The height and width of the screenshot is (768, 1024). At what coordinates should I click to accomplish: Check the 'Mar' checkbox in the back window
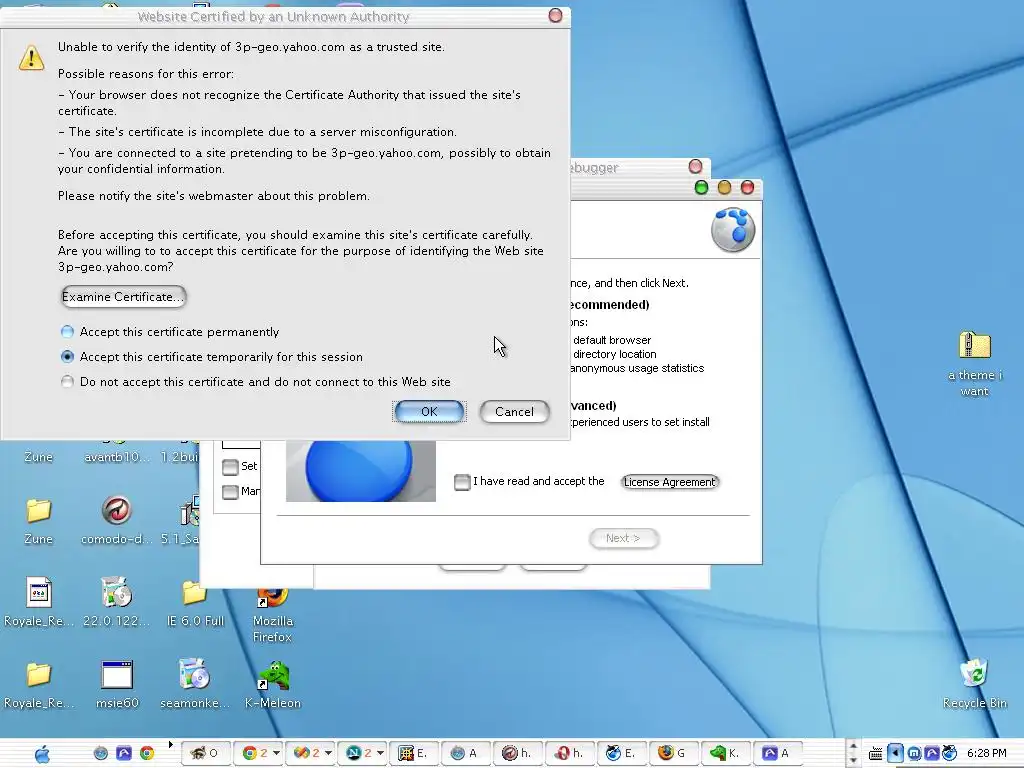230,491
